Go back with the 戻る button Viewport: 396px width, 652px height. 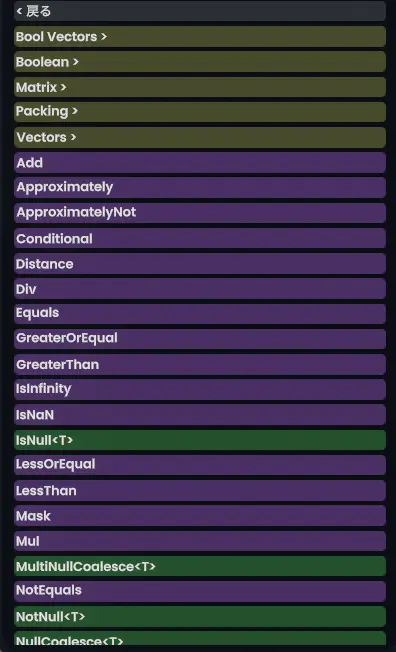pyautogui.click(x=200, y=11)
